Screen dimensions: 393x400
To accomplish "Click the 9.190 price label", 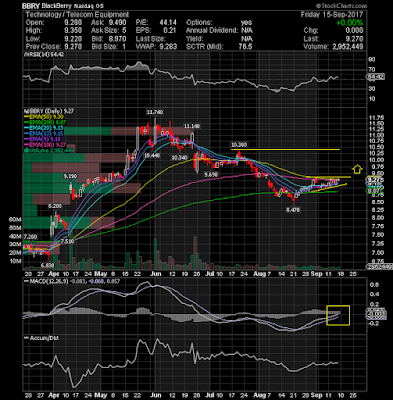I will 71,176.
